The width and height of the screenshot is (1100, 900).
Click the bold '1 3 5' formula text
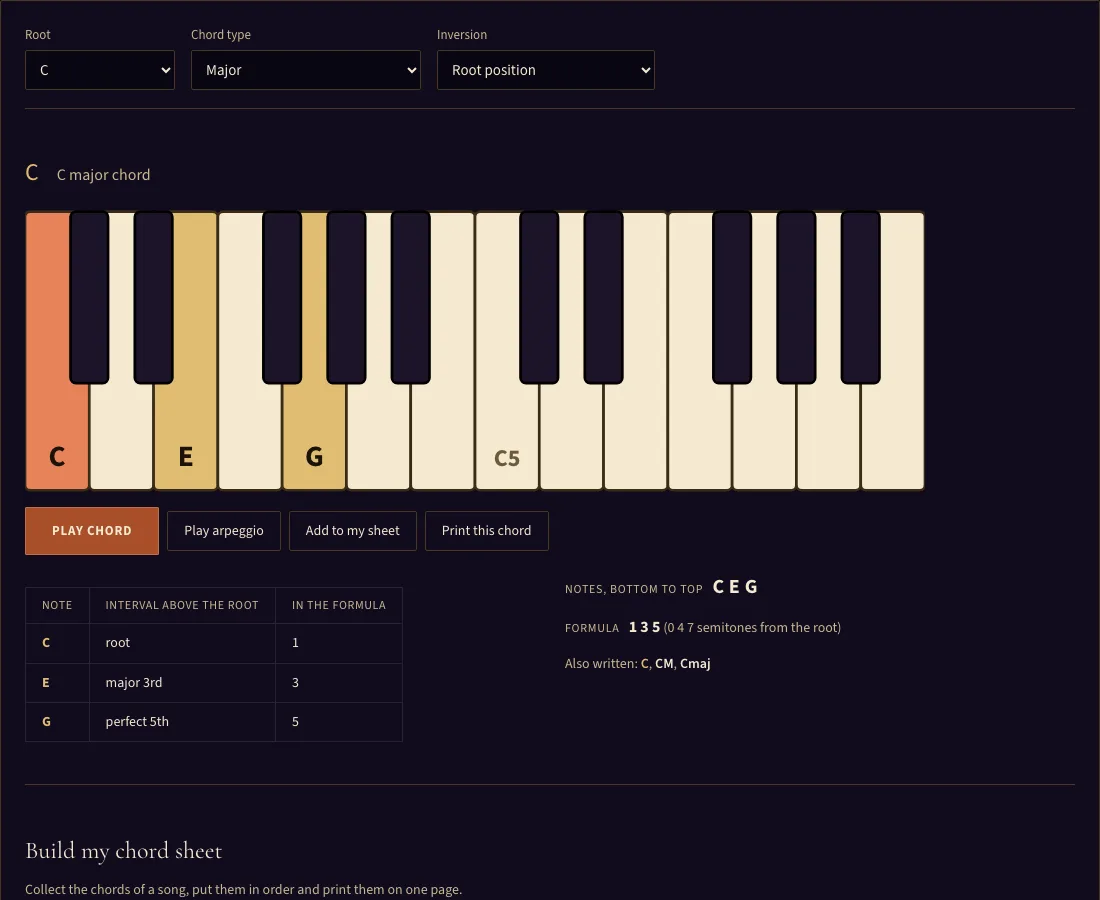[645, 627]
